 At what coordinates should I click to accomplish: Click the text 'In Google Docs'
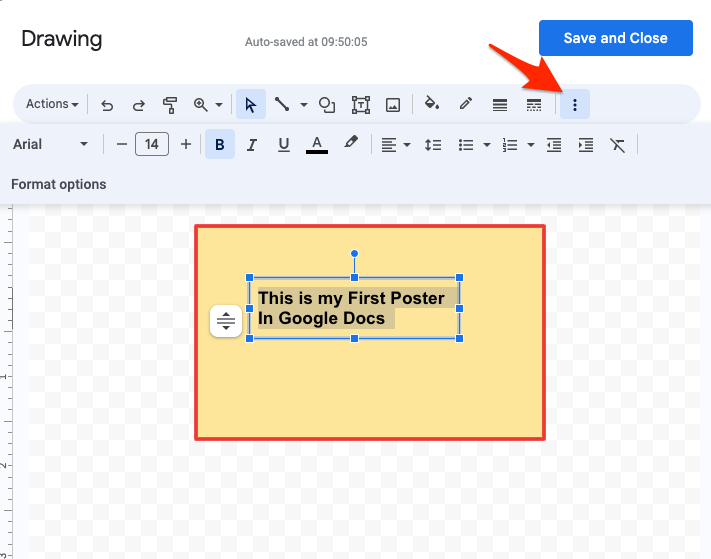tap(321, 318)
